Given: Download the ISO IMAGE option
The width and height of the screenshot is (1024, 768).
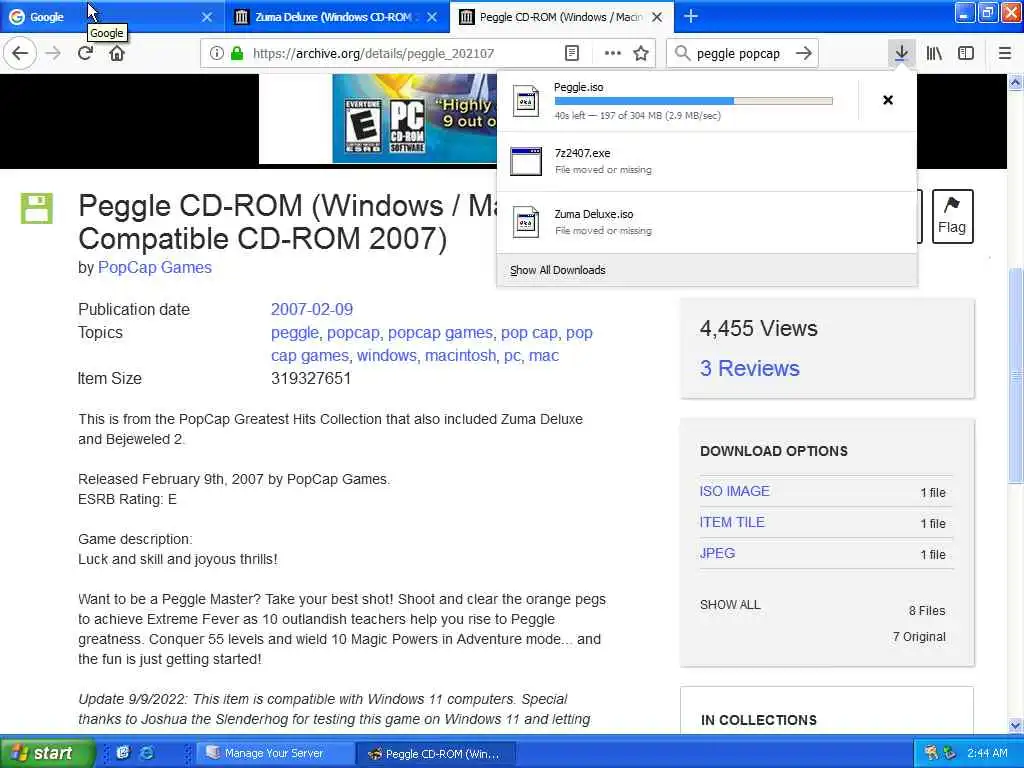Looking at the screenshot, I should coord(735,491).
